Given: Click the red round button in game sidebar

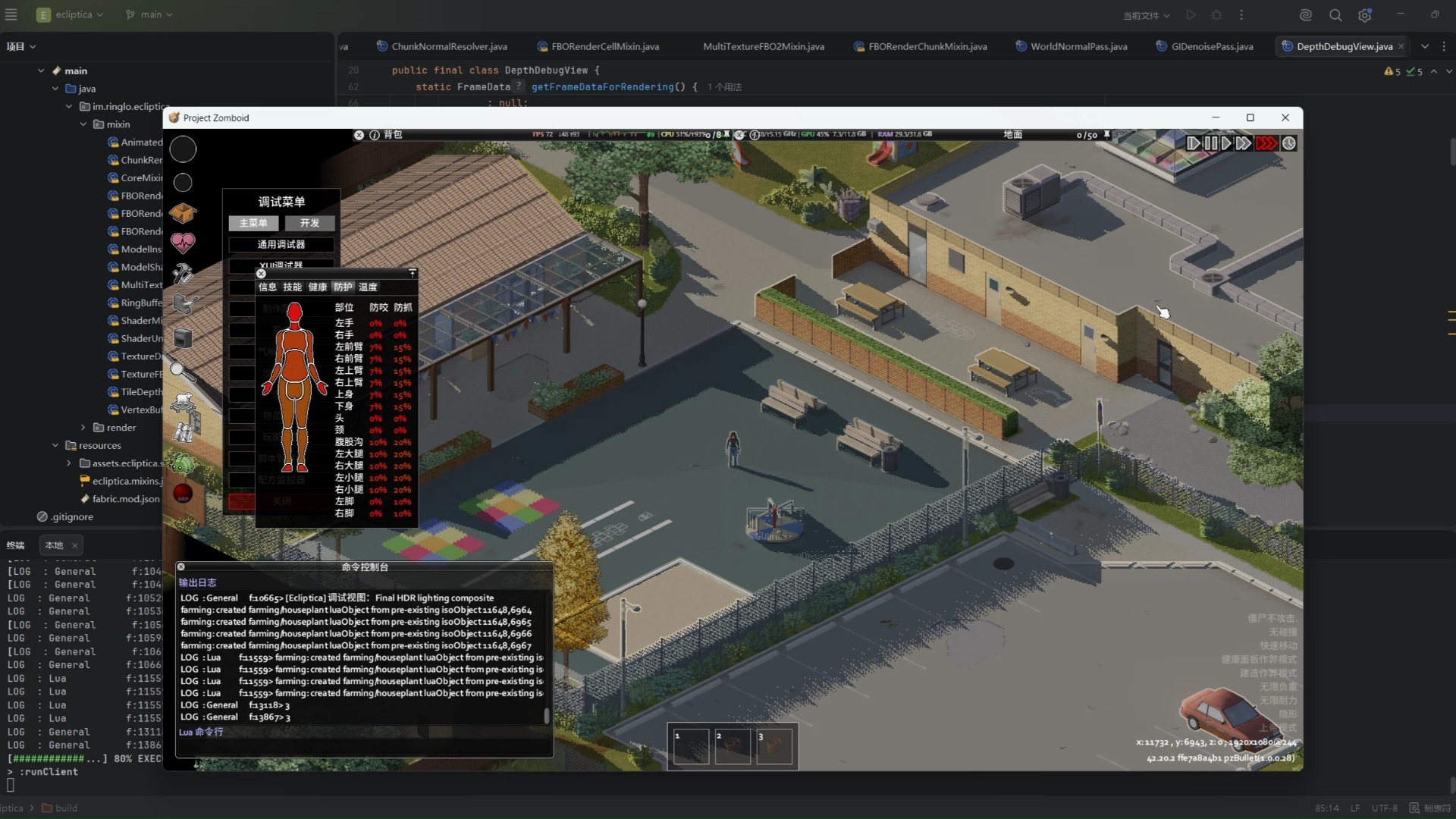Looking at the screenshot, I should click(x=183, y=494).
